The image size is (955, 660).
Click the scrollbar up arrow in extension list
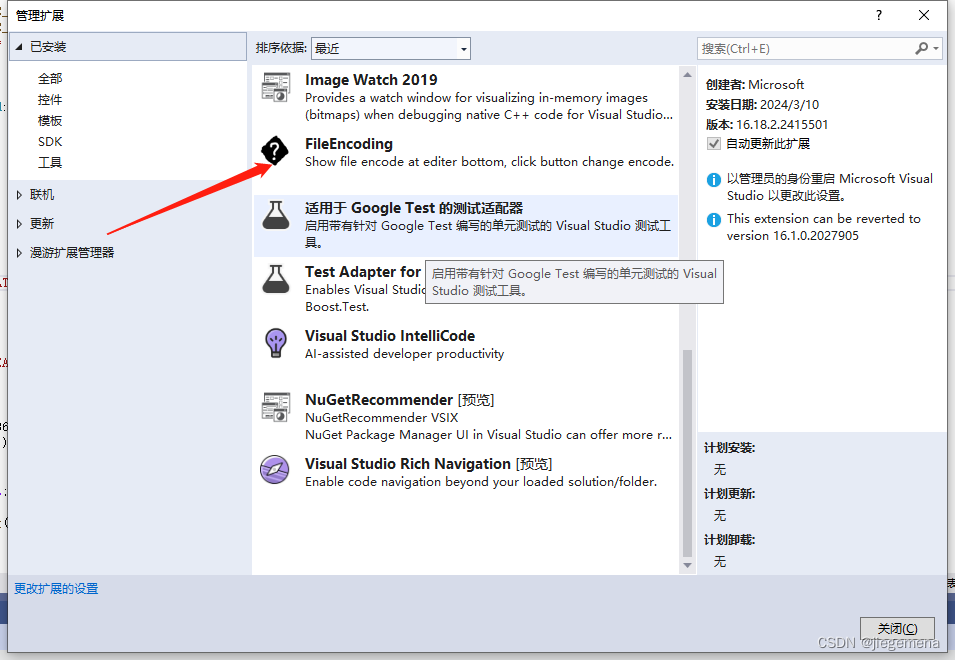(687, 74)
